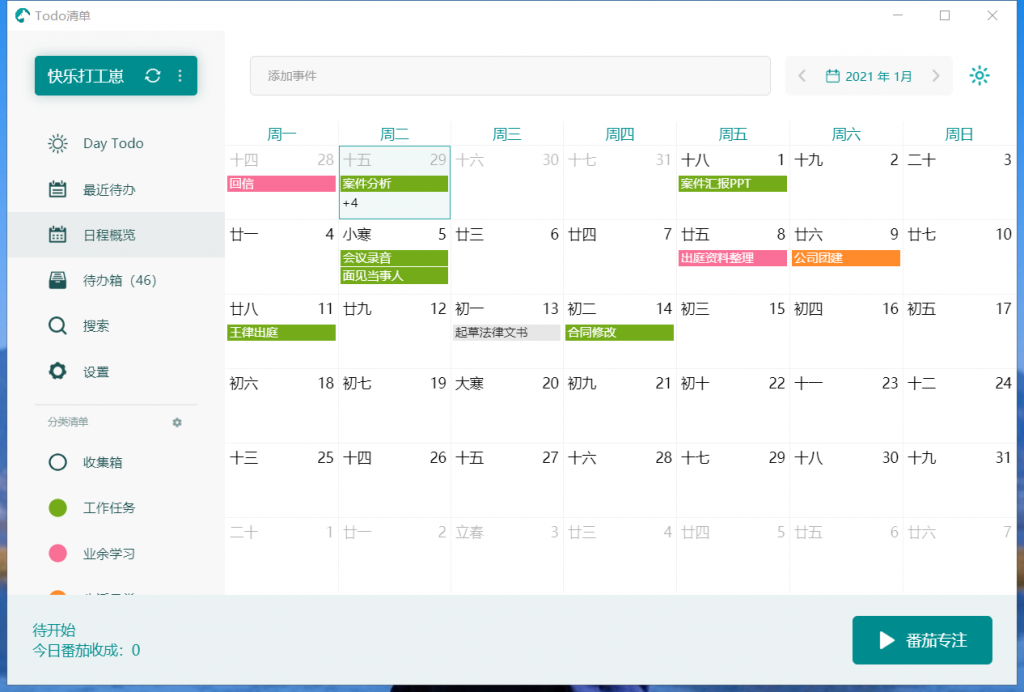Expand the +4 more events on 29
Screen dimensions: 1024x692
[351, 203]
